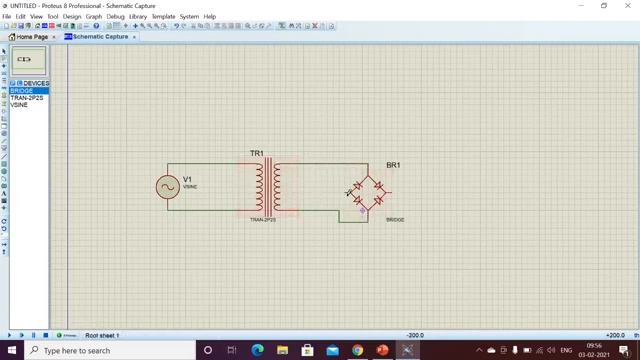Open the Template menu
Image resolution: width=640 pixels, height=360 pixels.
[163, 16]
